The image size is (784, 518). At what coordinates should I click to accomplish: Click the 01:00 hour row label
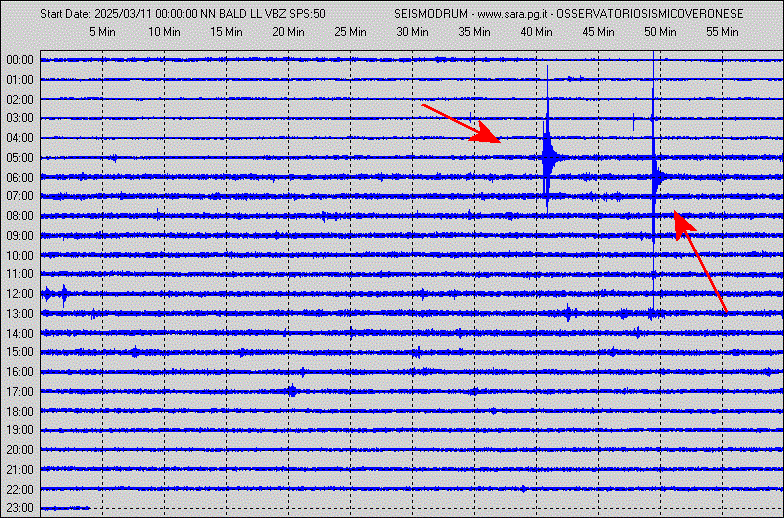coord(20,80)
